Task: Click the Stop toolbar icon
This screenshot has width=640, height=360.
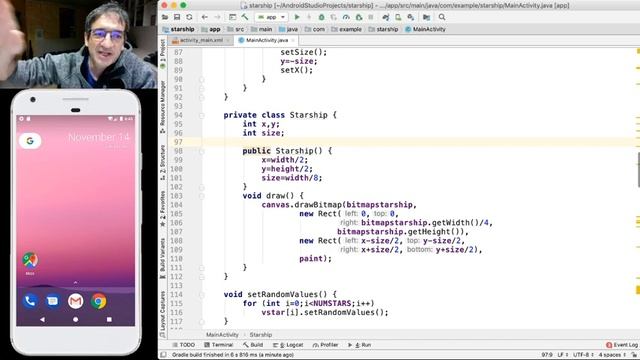Action: point(371,17)
